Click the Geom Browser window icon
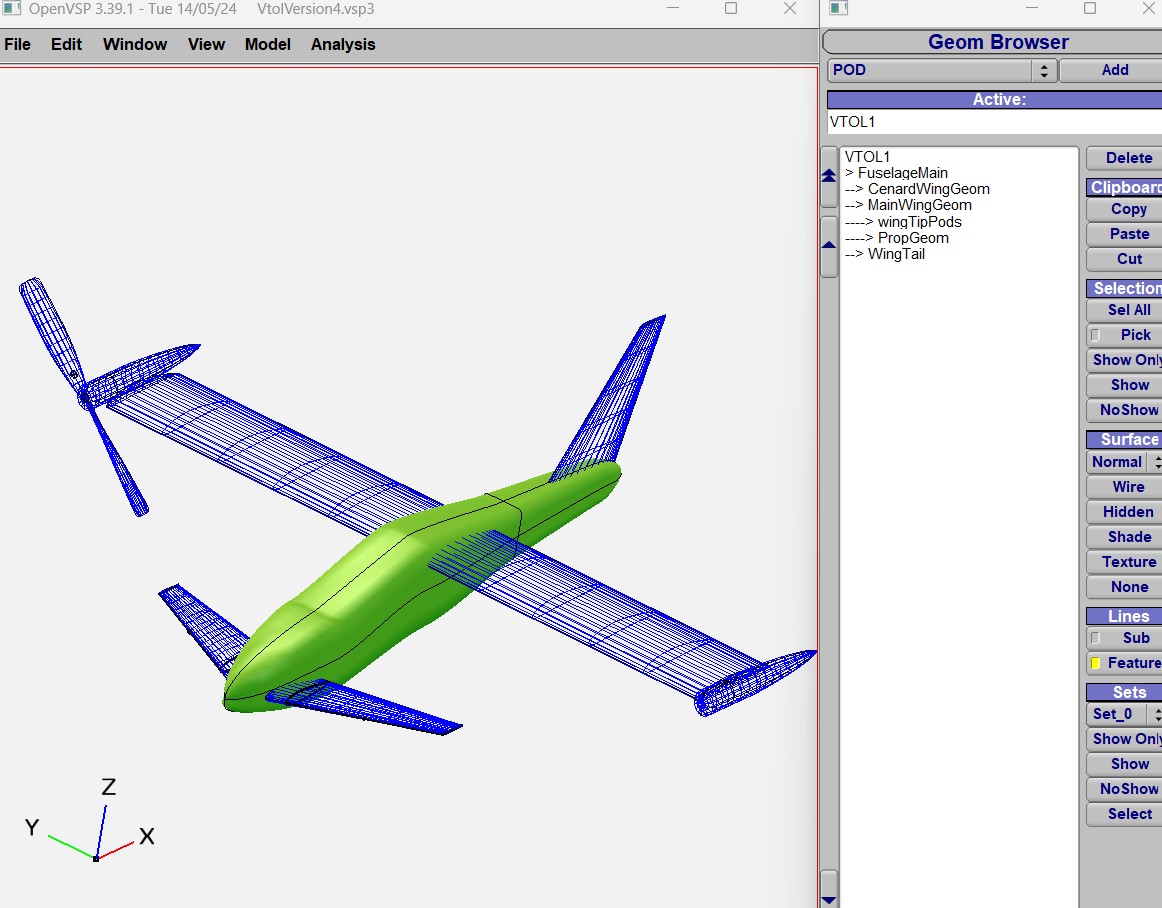Viewport: 1162px width, 908px height. point(838,9)
